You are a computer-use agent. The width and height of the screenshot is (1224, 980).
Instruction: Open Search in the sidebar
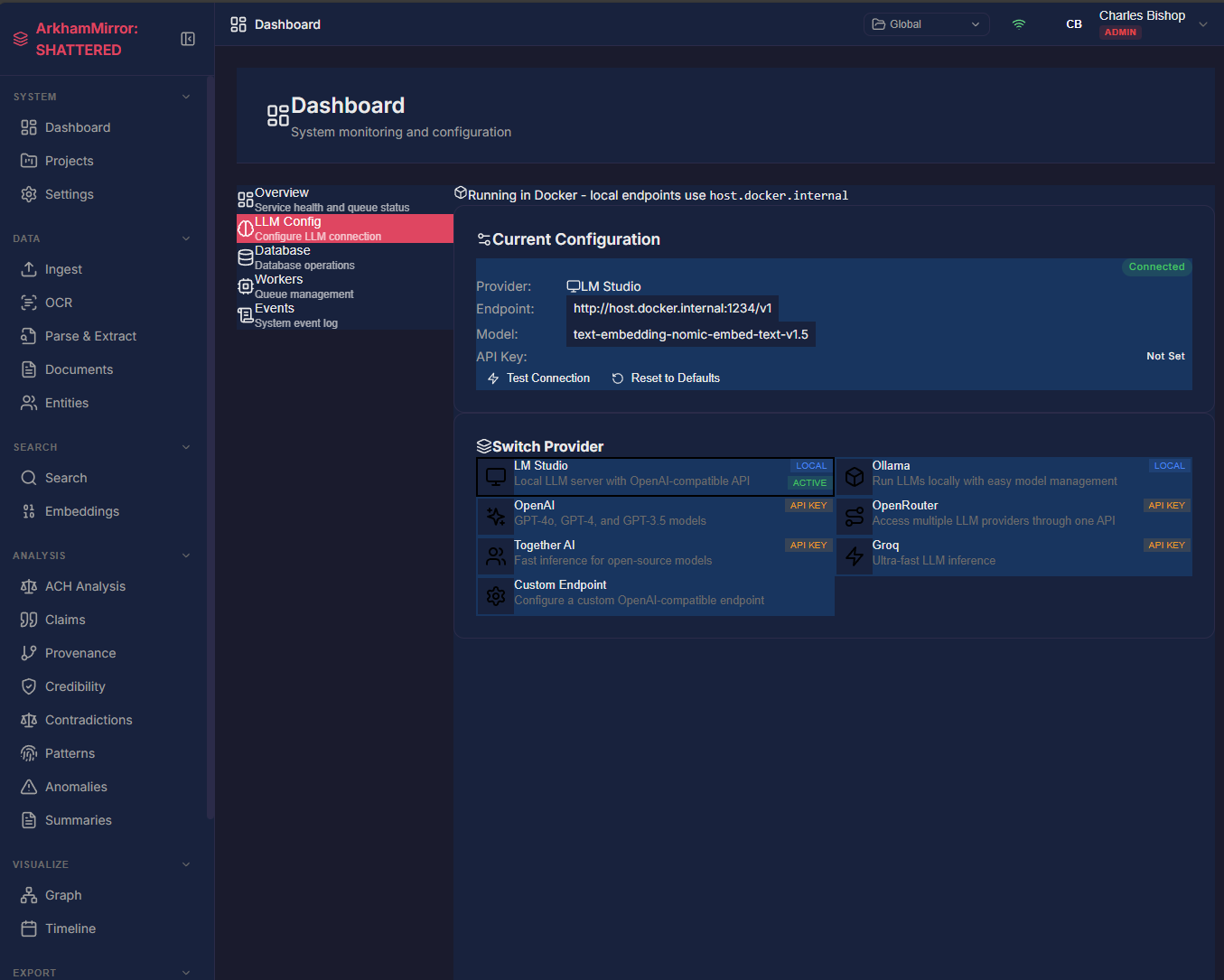[103, 478]
